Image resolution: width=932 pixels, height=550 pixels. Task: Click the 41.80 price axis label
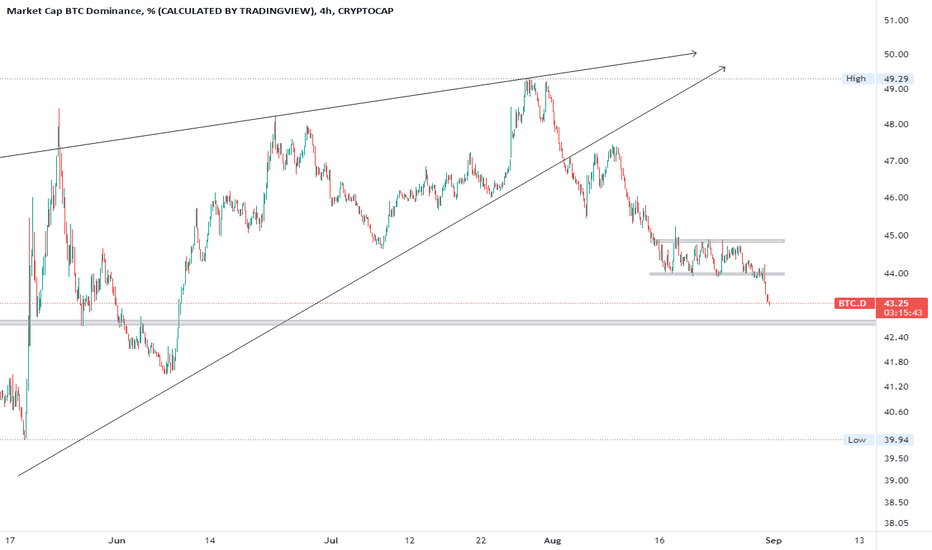[x=896, y=362]
